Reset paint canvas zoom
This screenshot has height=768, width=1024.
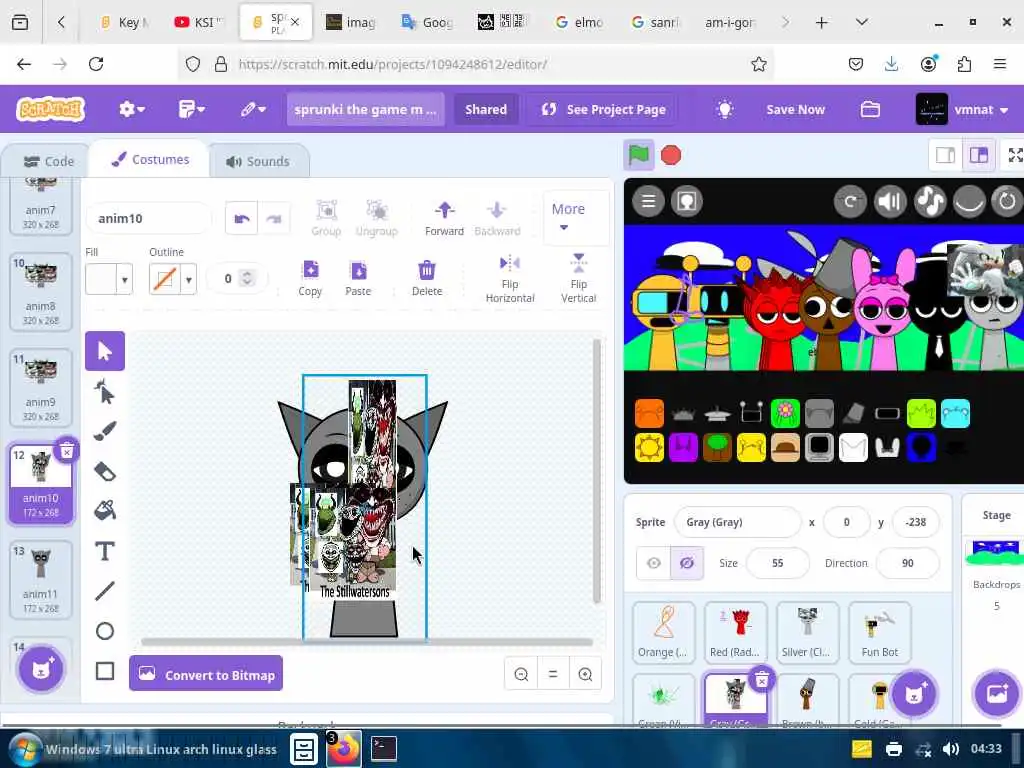pyautogui.click(x=553, y=674)
